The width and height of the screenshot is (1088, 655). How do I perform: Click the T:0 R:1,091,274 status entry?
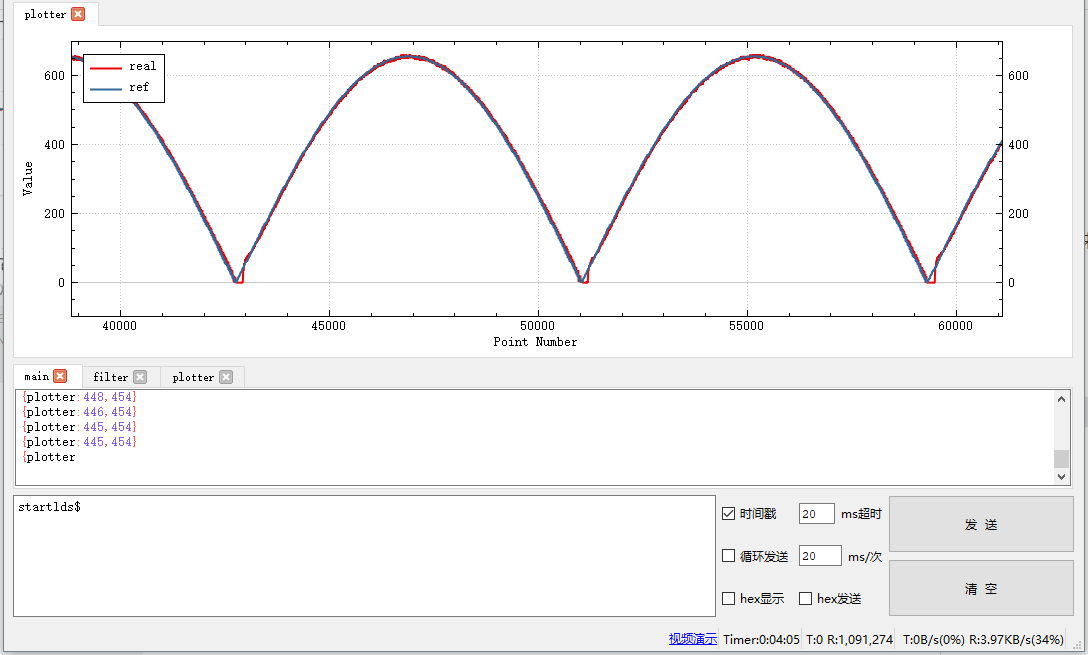click(x=849, y=639)
